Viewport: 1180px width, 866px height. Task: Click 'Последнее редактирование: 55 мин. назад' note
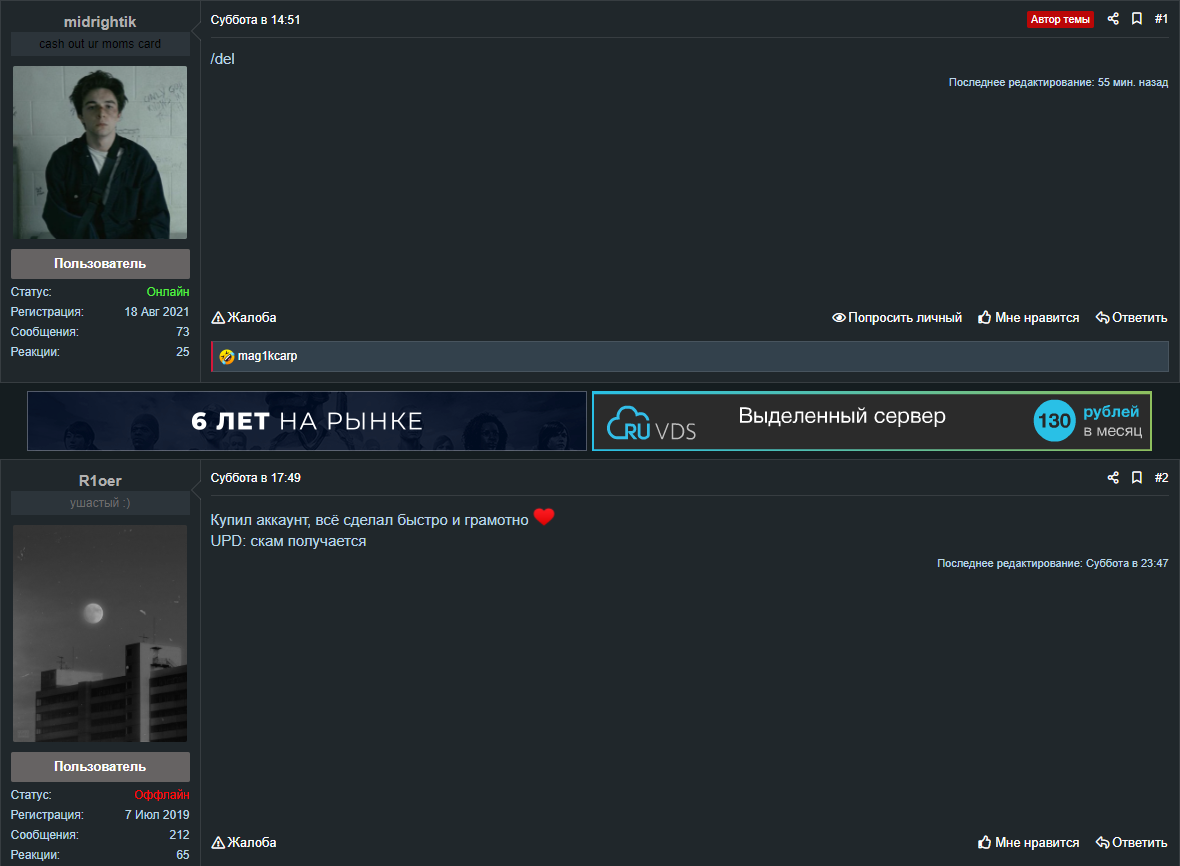(x=1058, y=82)
